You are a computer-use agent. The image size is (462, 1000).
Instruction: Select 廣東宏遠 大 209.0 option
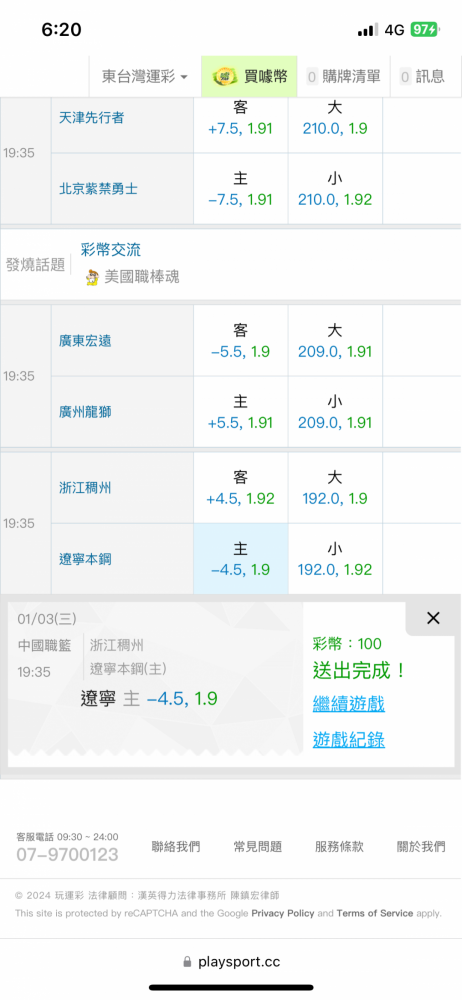335,341
